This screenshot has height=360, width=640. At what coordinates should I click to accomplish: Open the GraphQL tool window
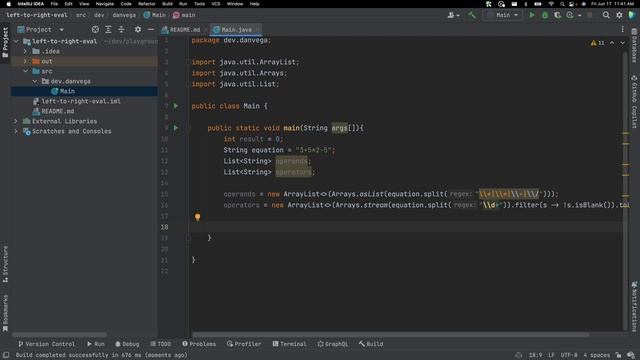point(332,344)
